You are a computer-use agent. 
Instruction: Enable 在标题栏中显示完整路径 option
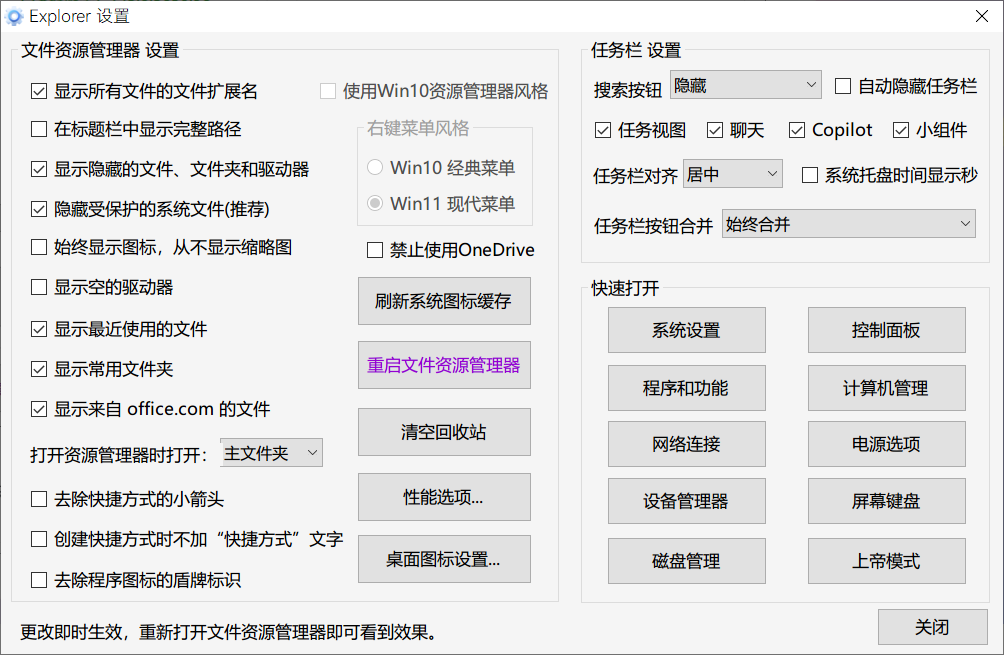(x=39, y=129)
